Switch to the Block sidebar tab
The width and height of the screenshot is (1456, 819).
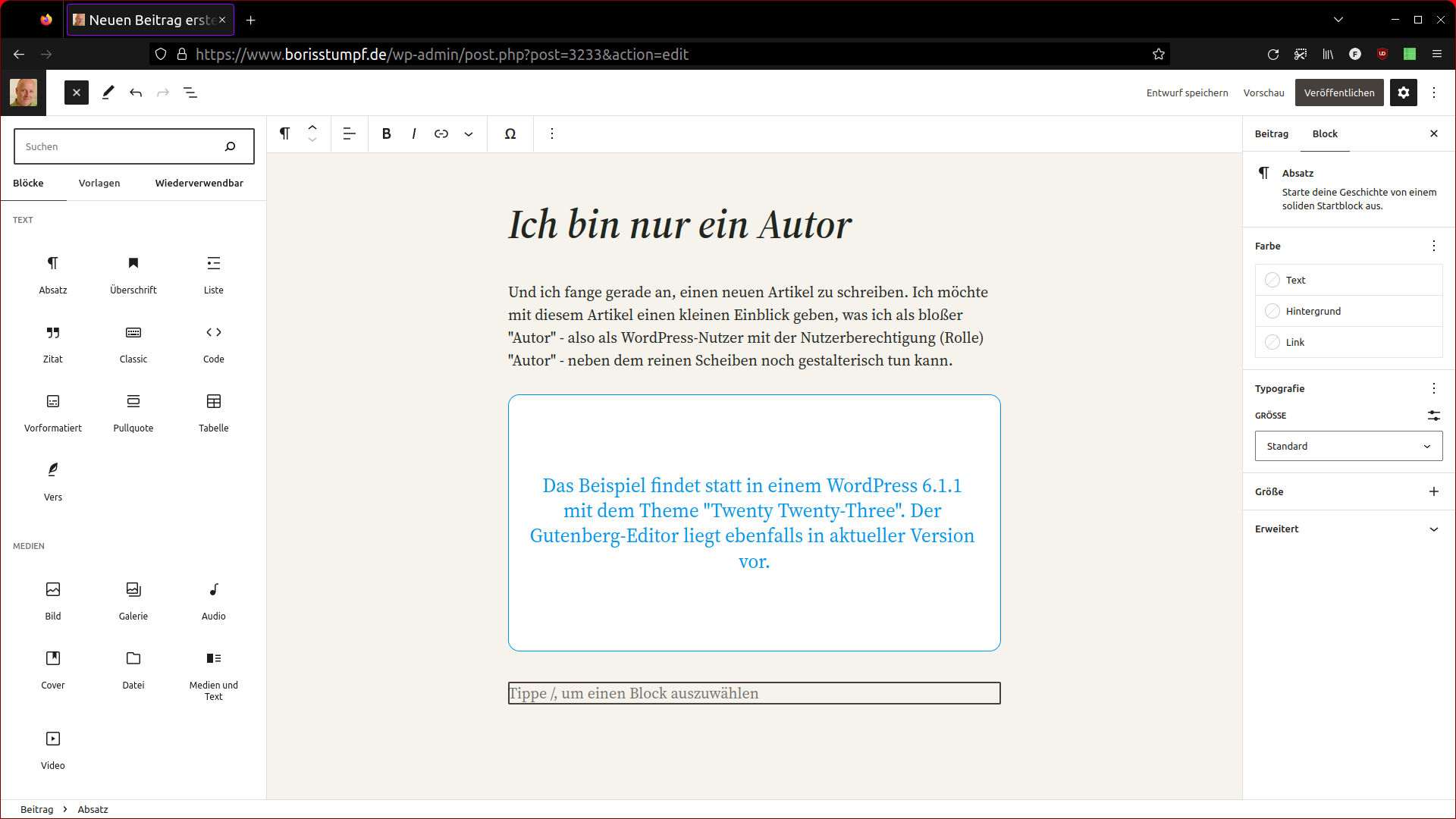pos(1325,133)
